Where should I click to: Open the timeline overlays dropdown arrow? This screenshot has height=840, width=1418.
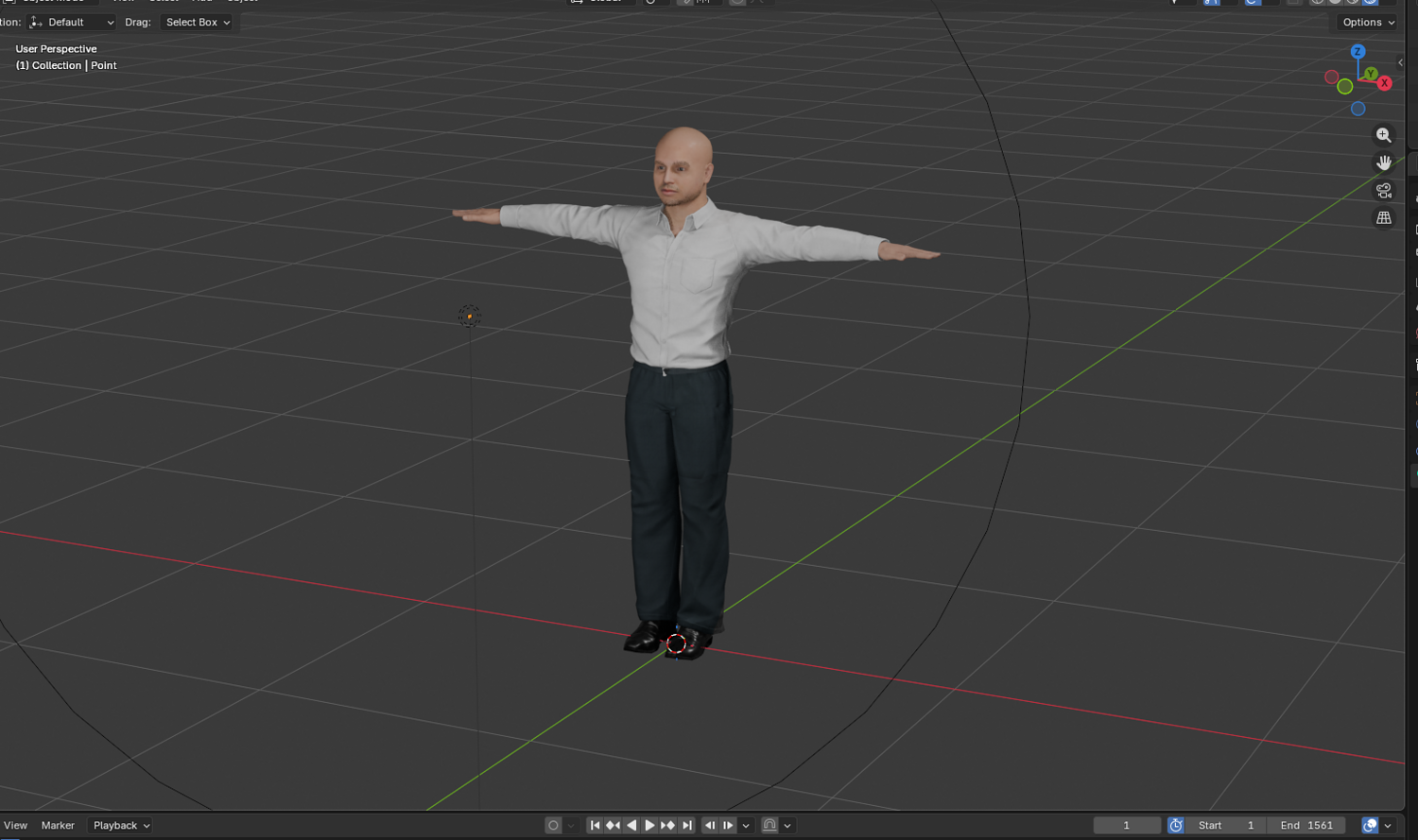pos(1388,825)
